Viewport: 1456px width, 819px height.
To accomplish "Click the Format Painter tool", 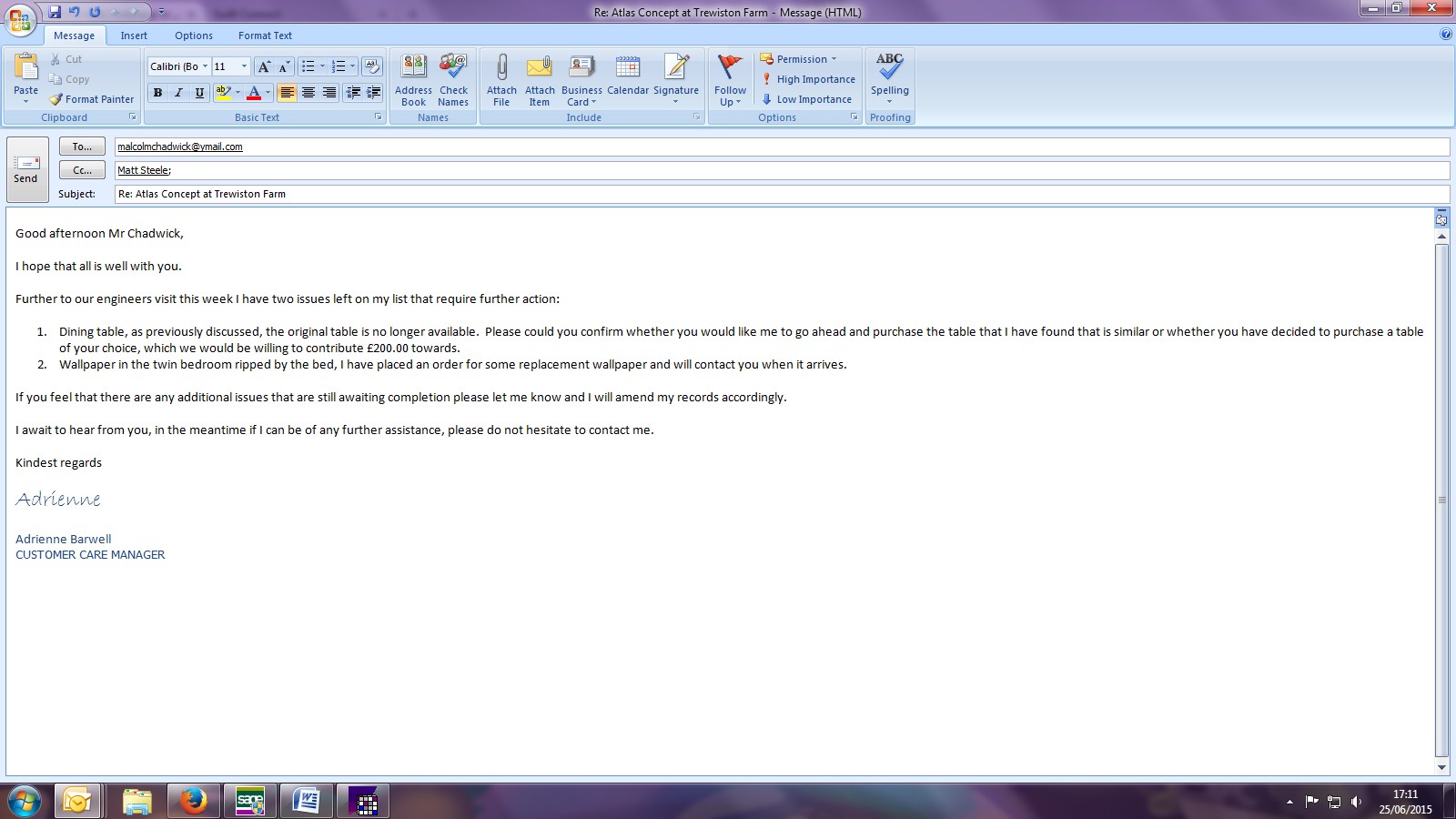I will 91,99.
